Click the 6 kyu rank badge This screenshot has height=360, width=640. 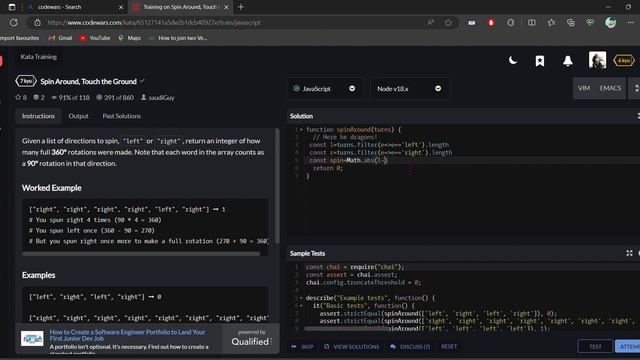click(624, 60)
